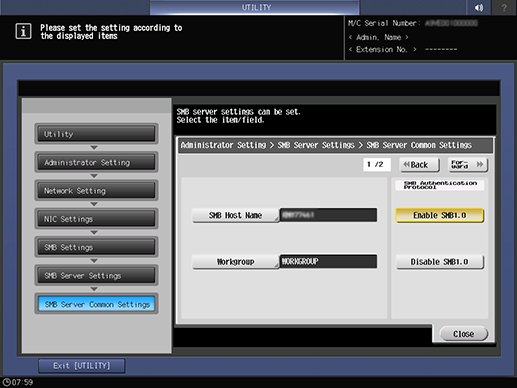
Task: Click the SMB Host Name button
Action: [x=235, y=215]
